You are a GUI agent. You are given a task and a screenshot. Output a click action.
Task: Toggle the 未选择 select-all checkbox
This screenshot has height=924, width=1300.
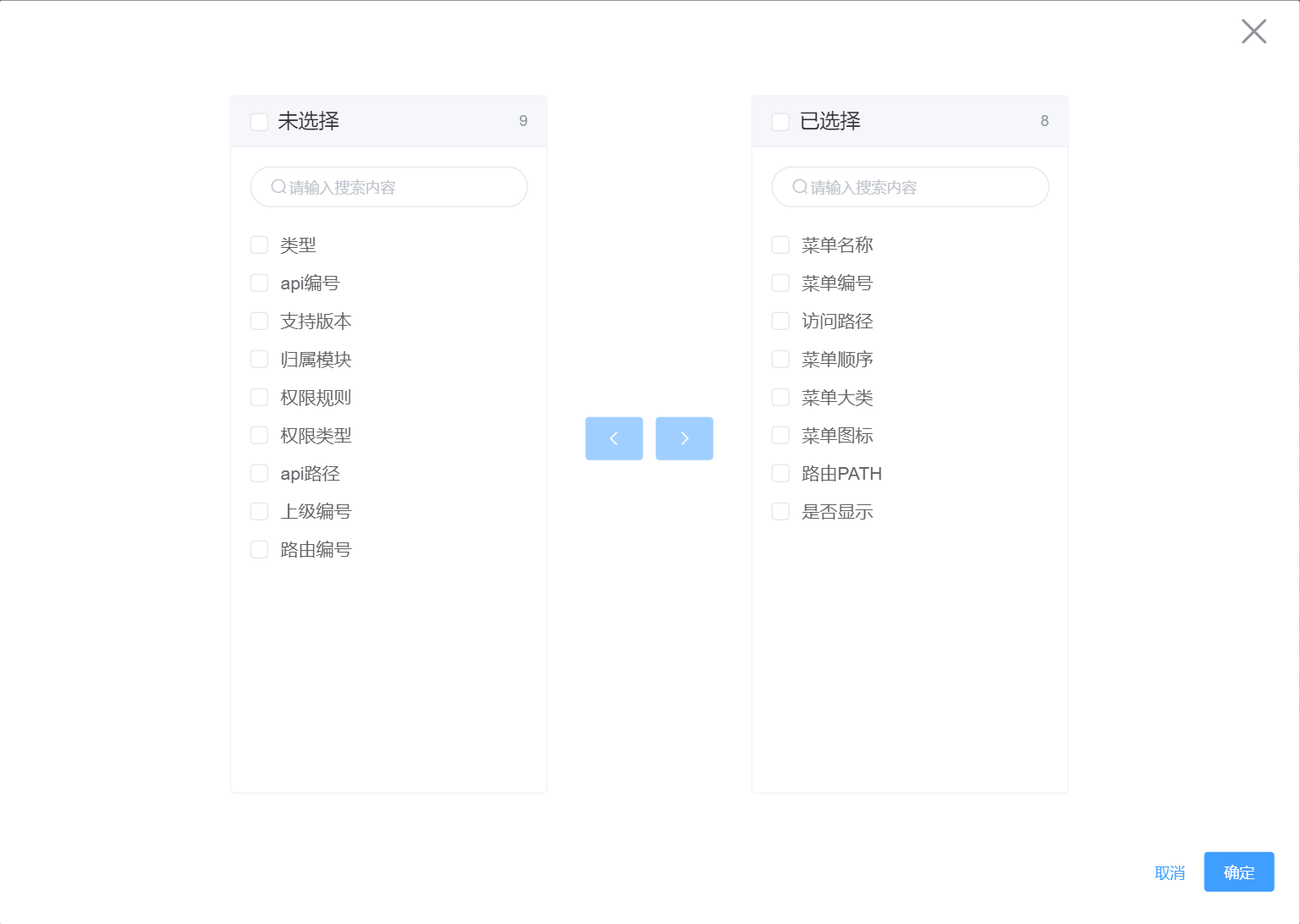[x=259, y=122]
